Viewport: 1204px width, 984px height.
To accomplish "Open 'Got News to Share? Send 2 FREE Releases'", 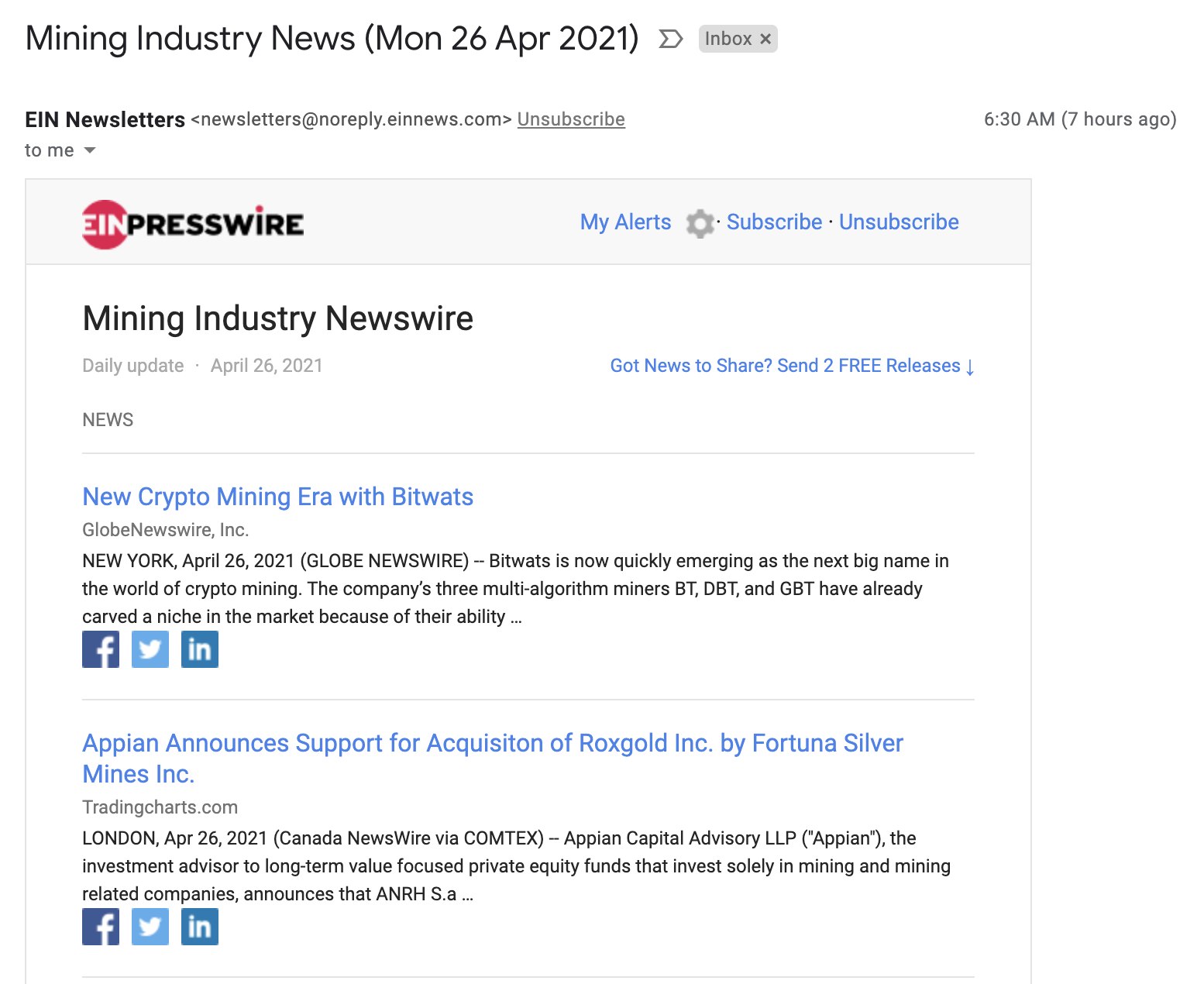I will (792, 366).
